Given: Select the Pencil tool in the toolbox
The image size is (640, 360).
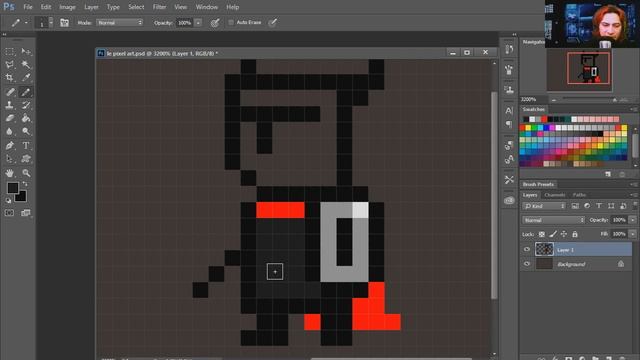Looking at the screenshot, I should click(26, 92).
